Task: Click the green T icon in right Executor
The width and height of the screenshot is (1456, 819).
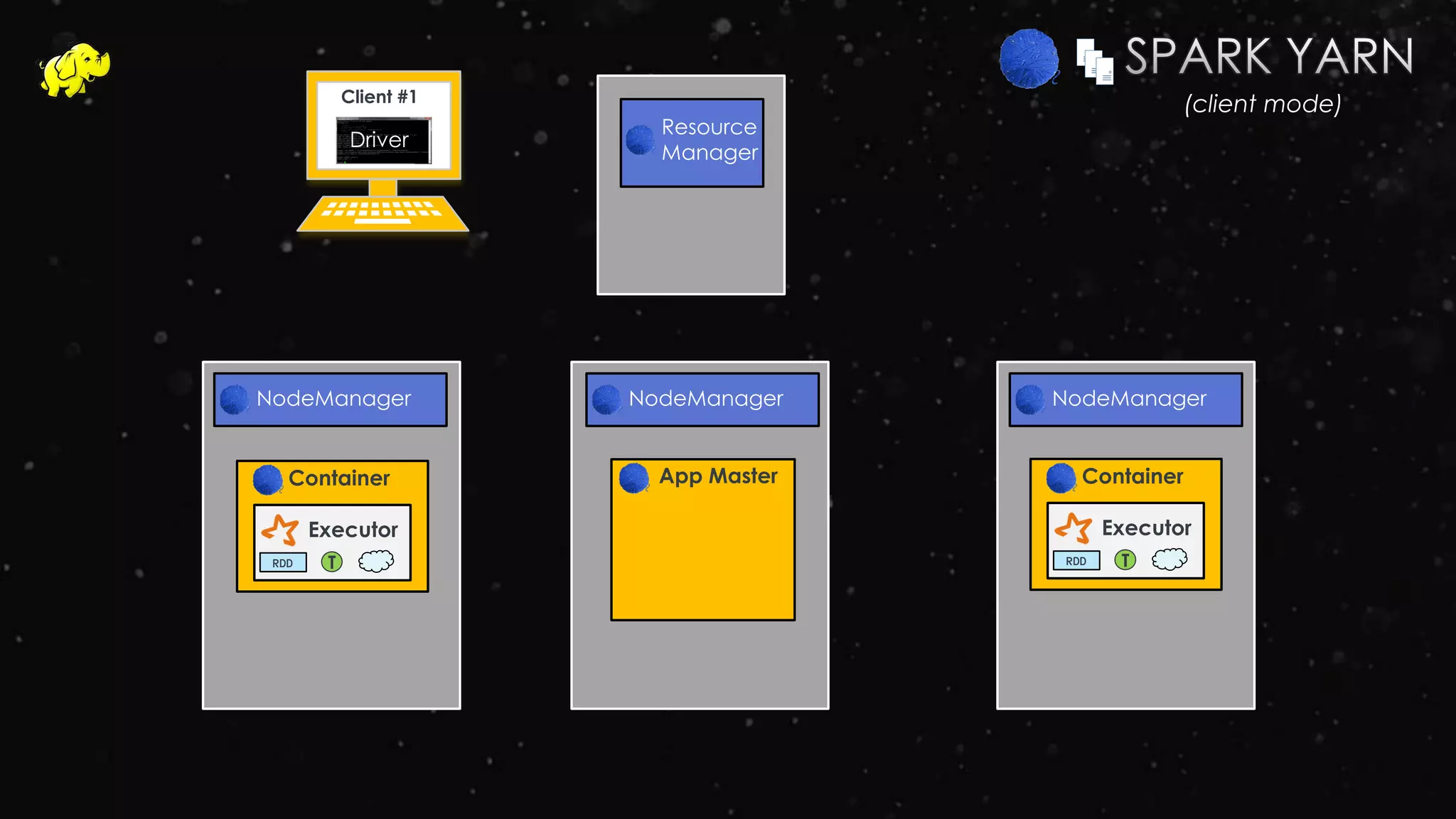Action: tap(1125, 560)
